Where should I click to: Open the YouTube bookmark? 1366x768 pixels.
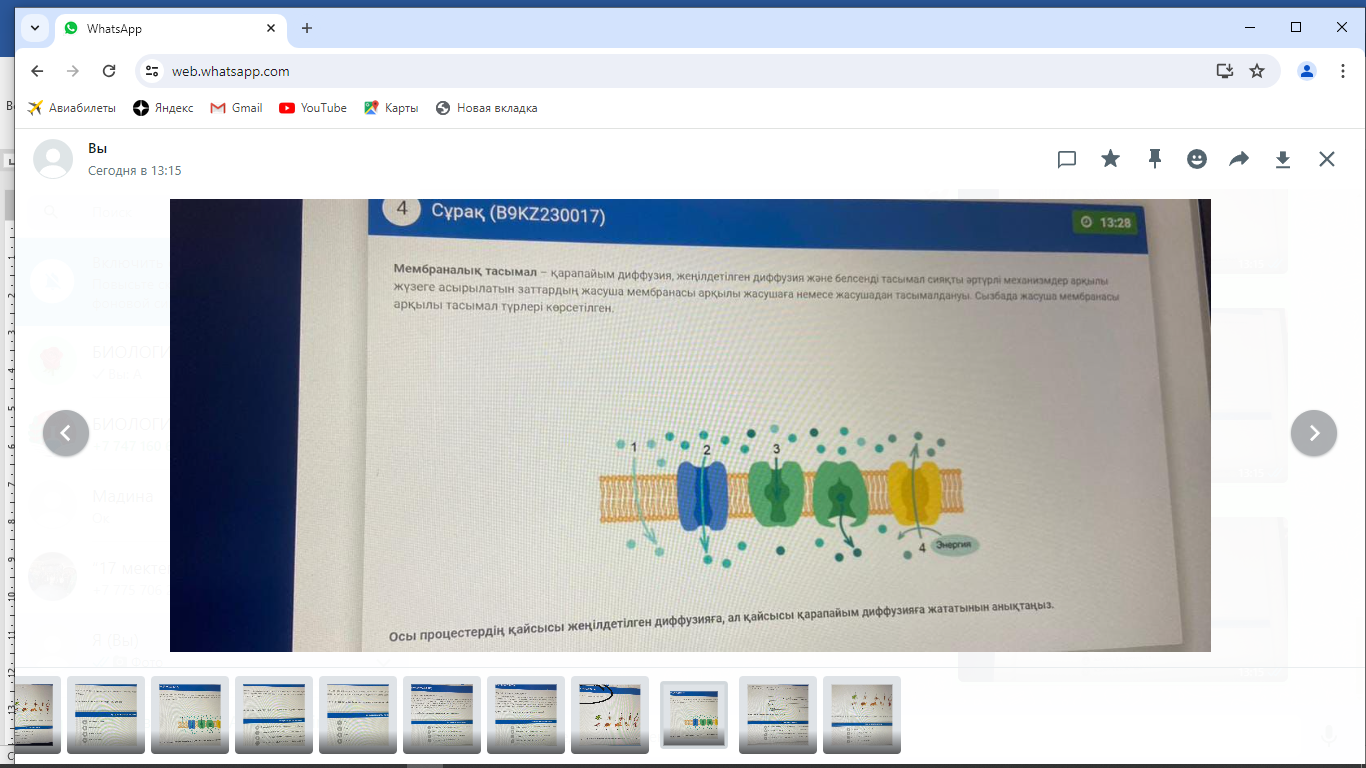tap(313, 108)
